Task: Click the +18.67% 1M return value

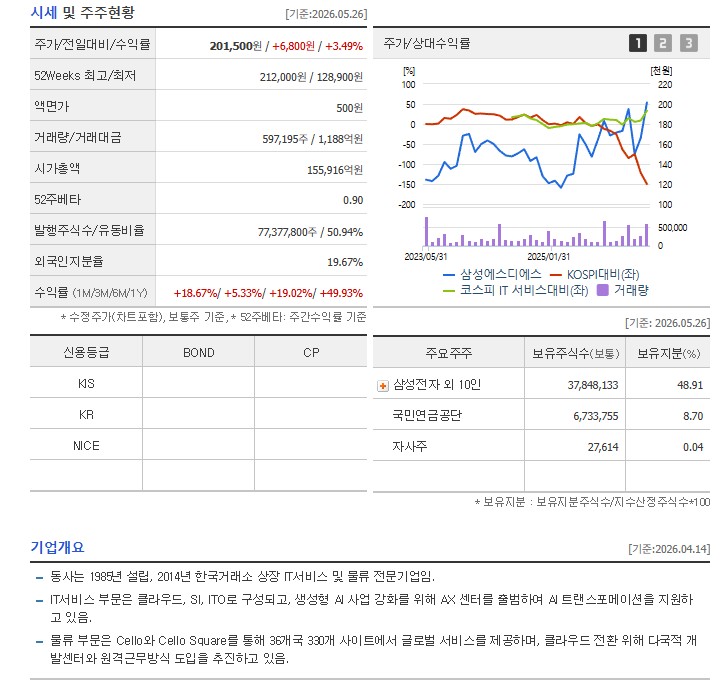Action: coord(195,294)
